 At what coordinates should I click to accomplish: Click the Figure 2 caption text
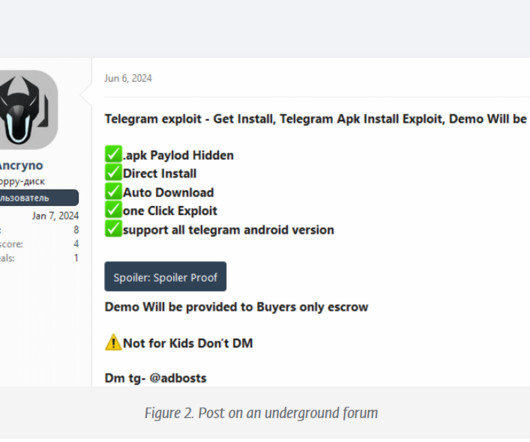coord(261,413)
